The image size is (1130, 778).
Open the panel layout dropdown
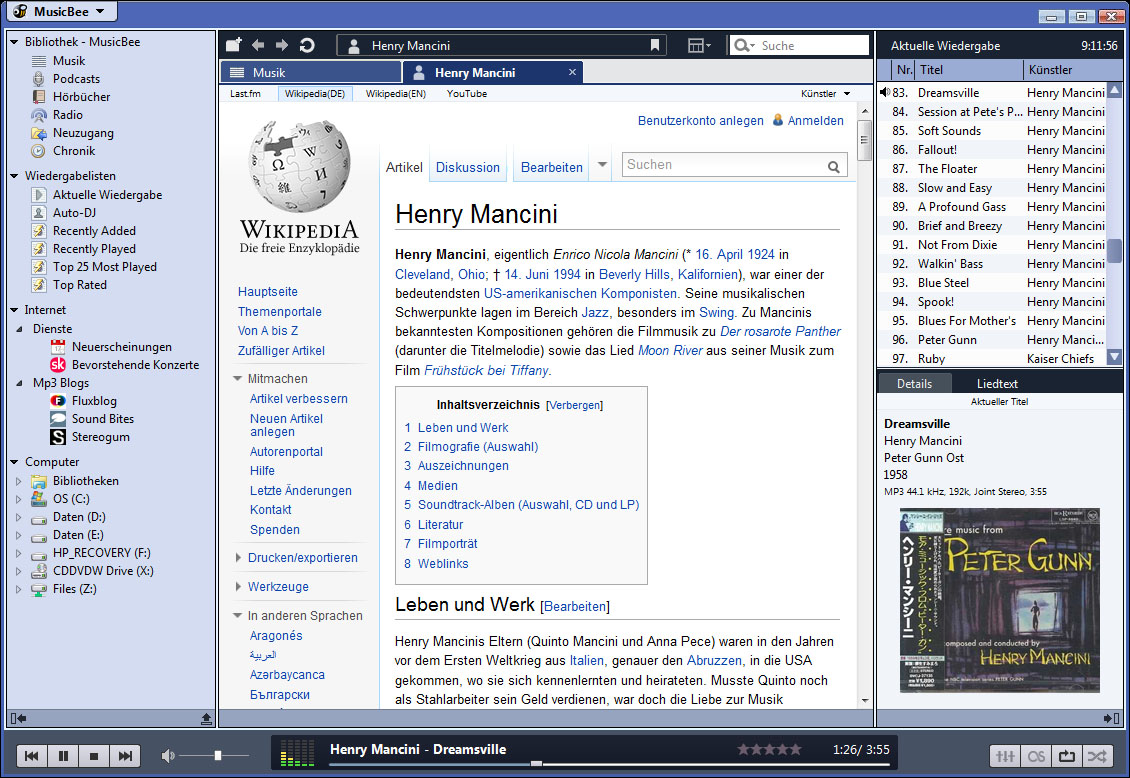(x=699, y=45)
